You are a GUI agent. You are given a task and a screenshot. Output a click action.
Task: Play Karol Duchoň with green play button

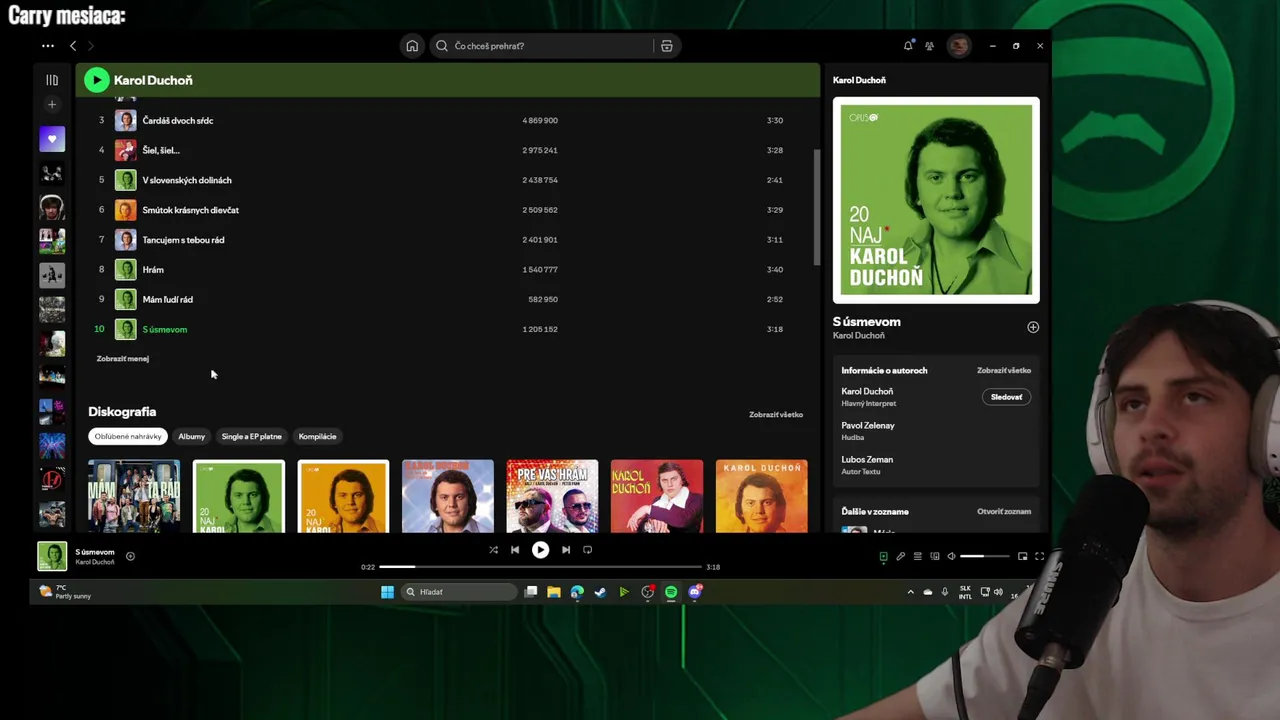[96, 80]
